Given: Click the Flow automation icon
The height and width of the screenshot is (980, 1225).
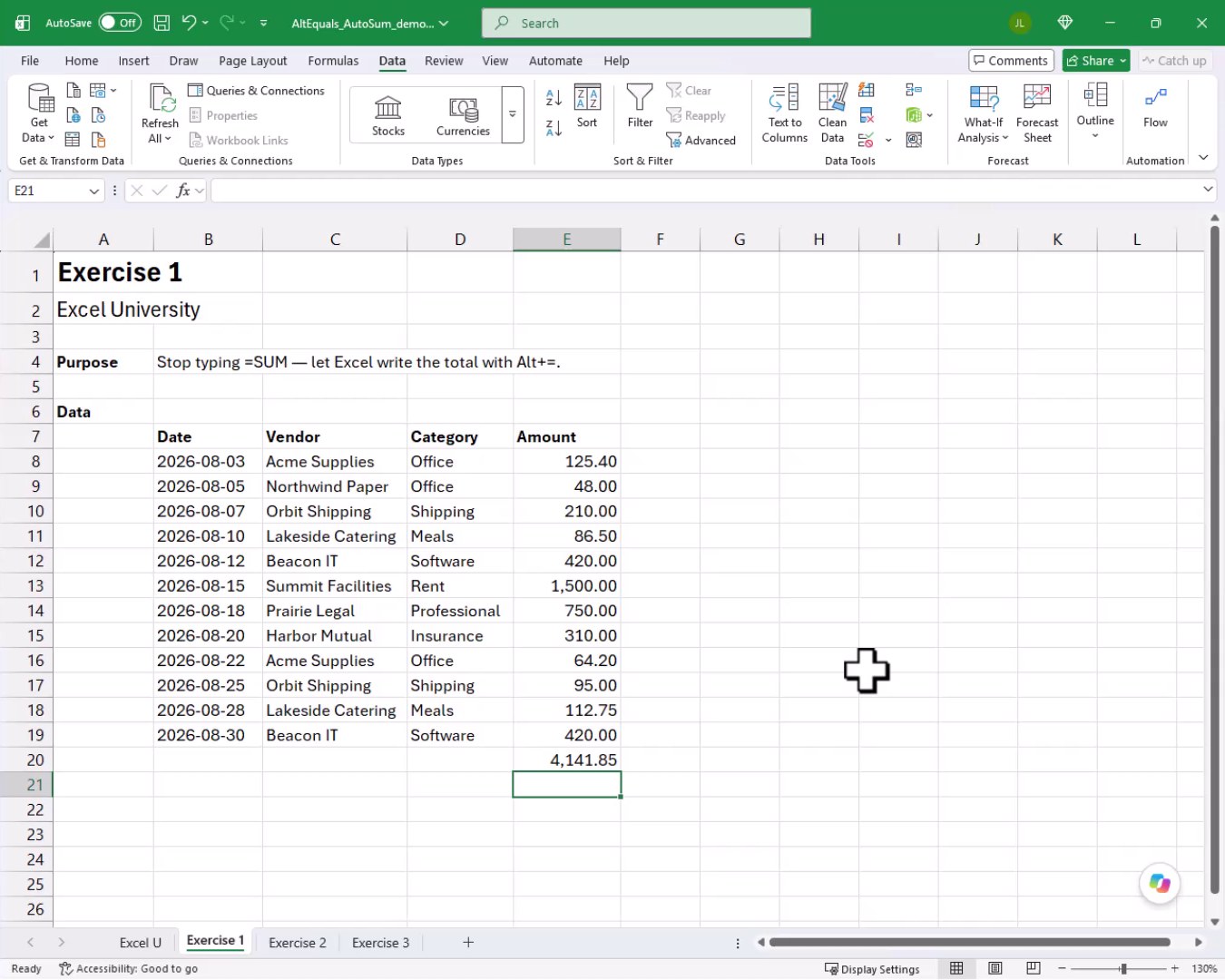Looking at the screenshot, I should coord(1155,107).
